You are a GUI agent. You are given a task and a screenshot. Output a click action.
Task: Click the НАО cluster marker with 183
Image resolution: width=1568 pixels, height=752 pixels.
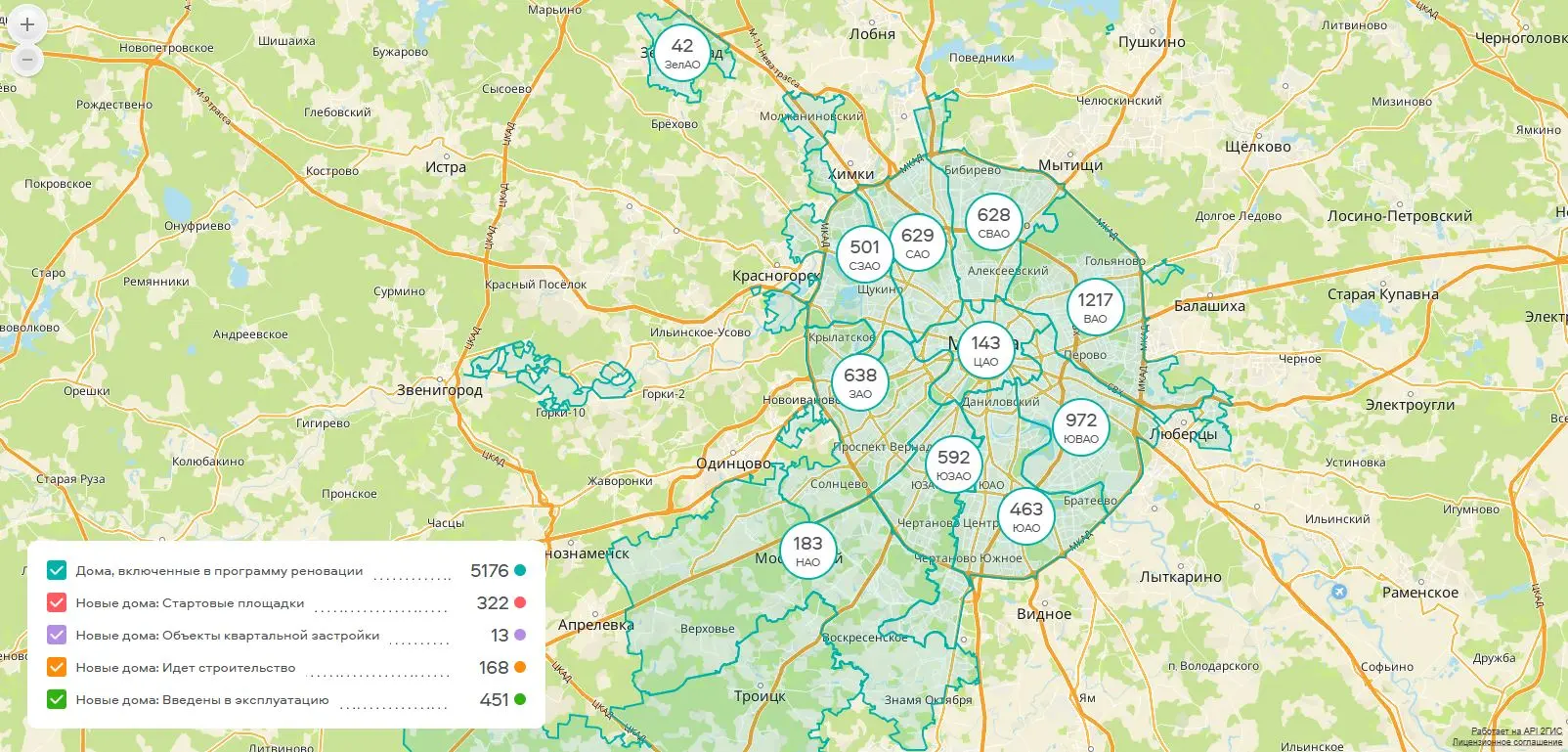(x=807, y=551)
